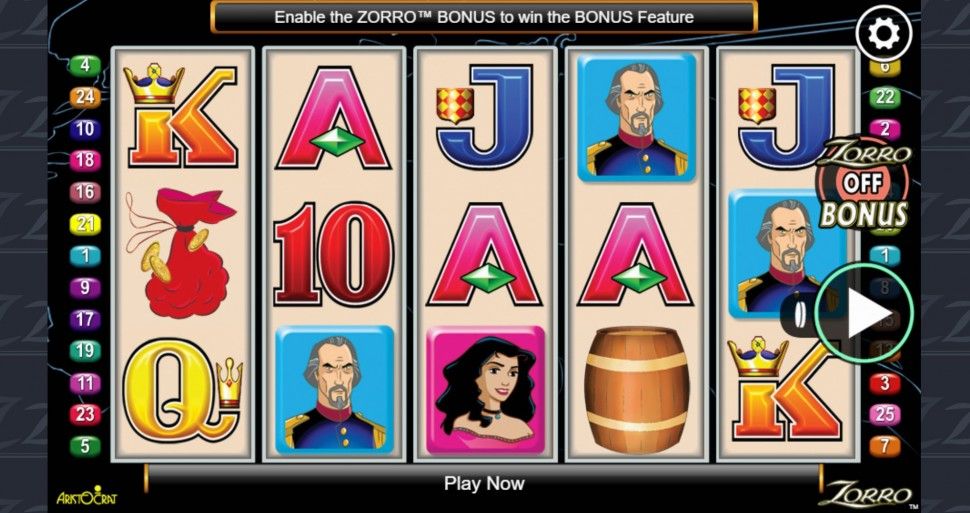This screenshot has height=513, width=970.
Task: Spin the reels with the play arrow
Action: (x=864, y=314)
